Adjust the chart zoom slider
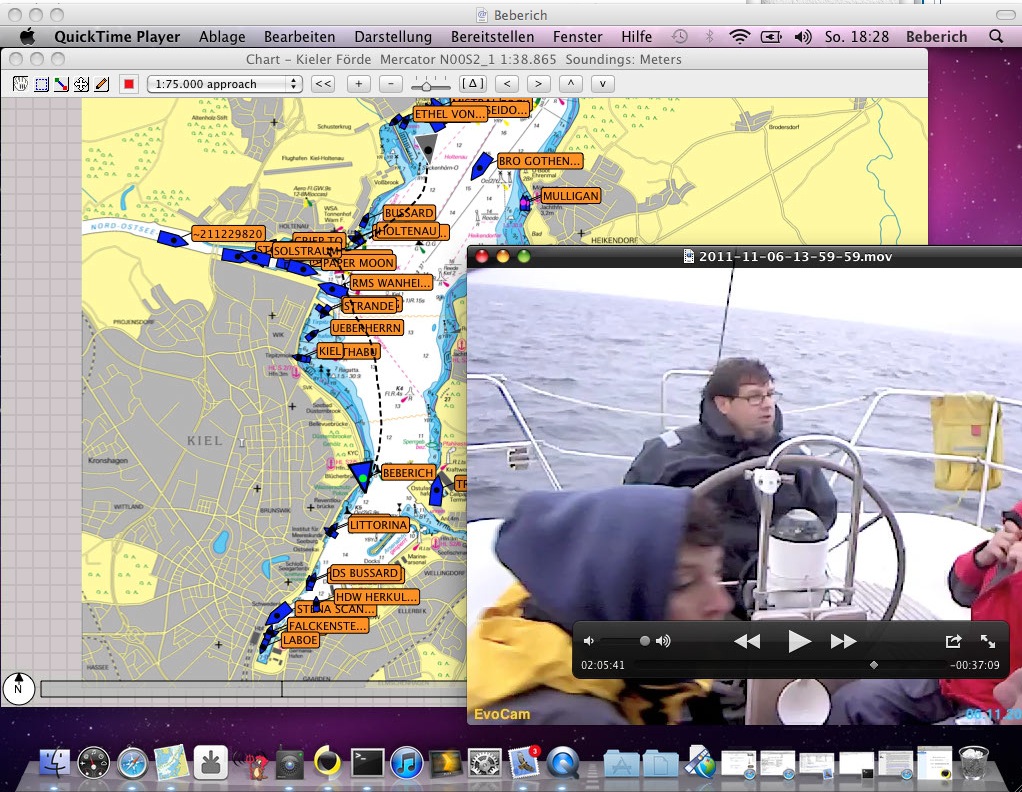 (427, 85)
